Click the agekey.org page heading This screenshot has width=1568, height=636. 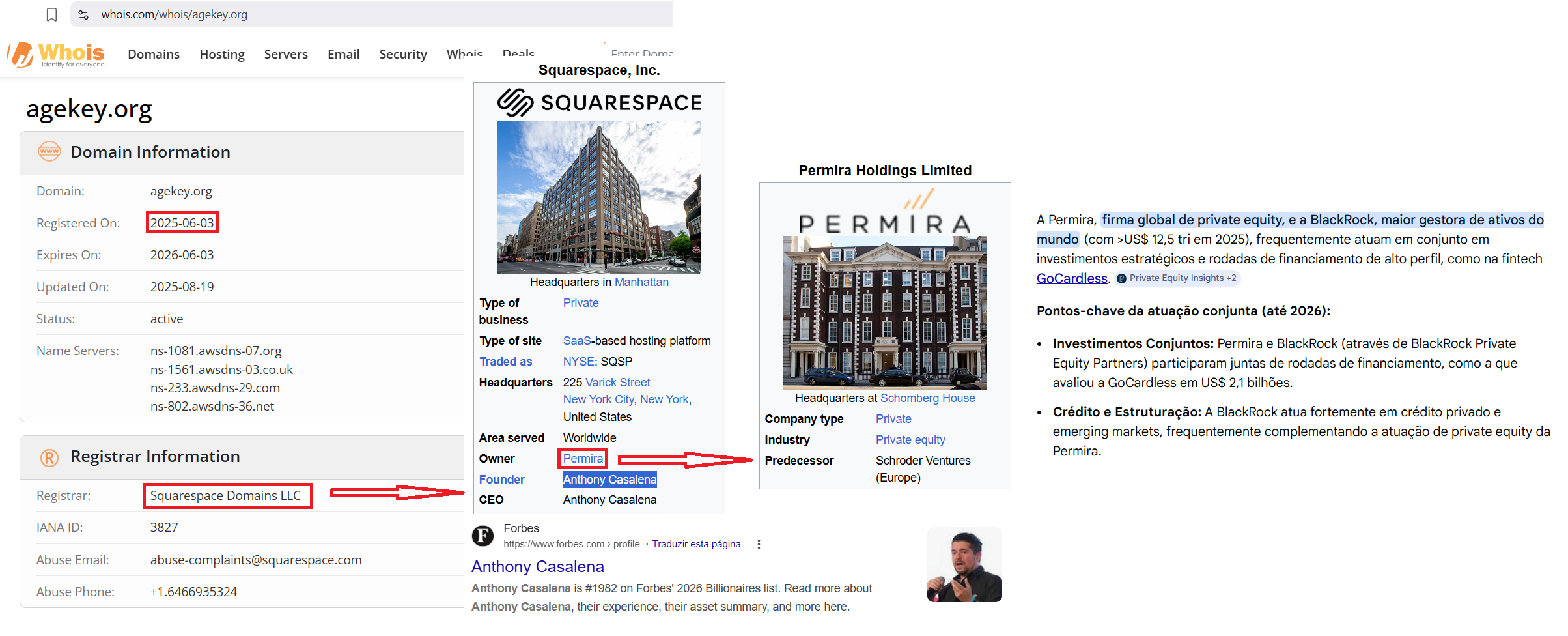[89, 109]
